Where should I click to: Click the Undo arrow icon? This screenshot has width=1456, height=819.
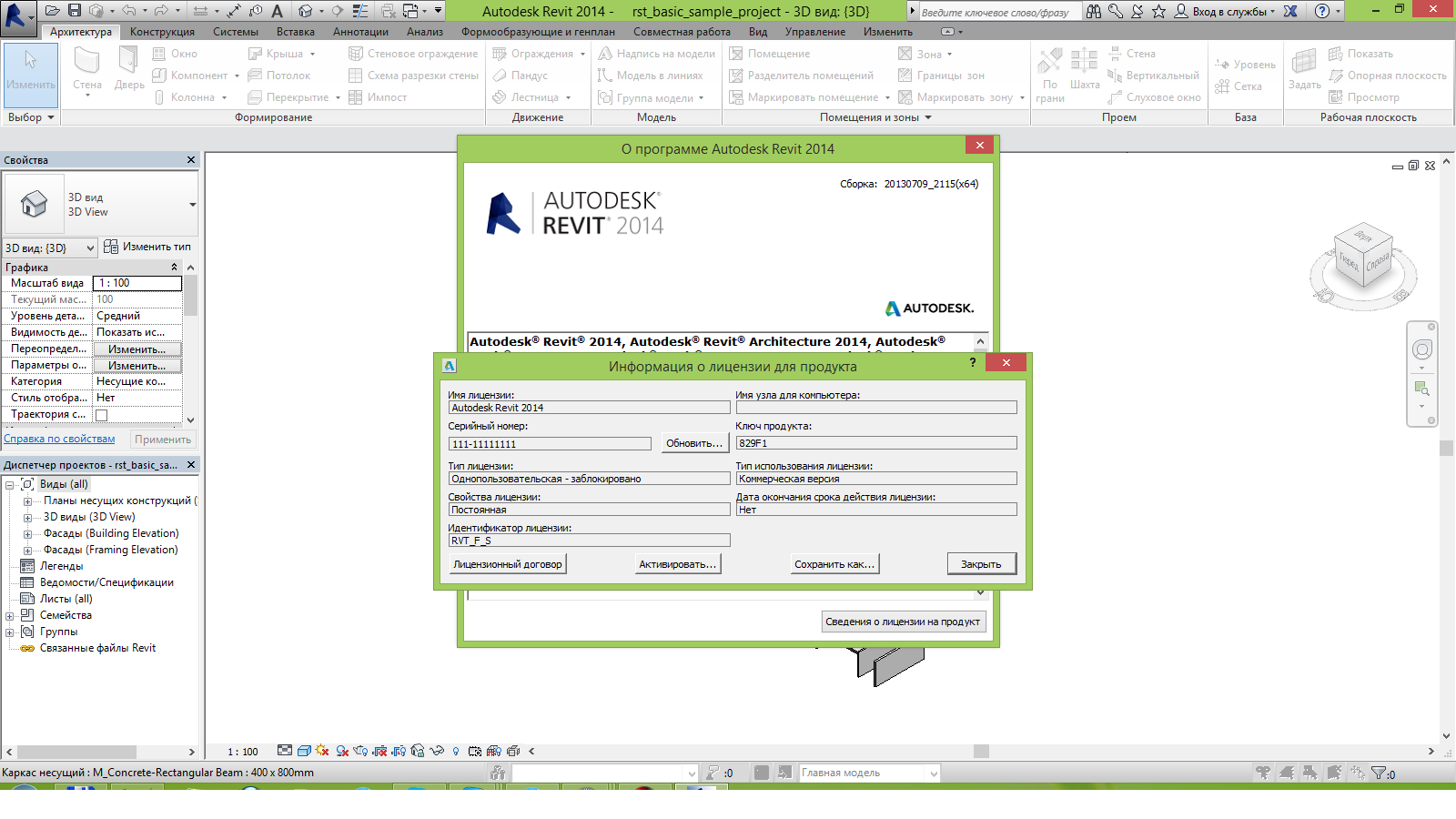point(128,11)
